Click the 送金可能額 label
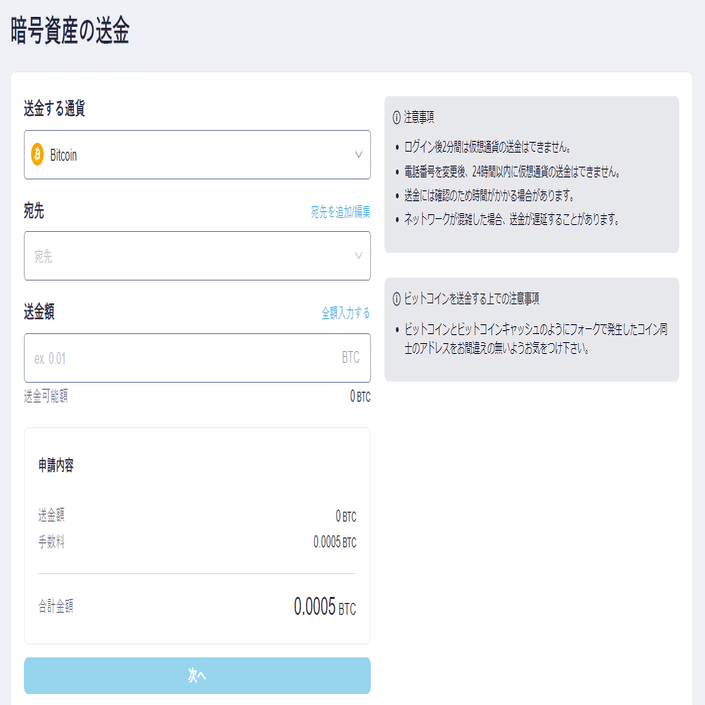Viewport: 705px width, 705px height. tap(46, 396)
